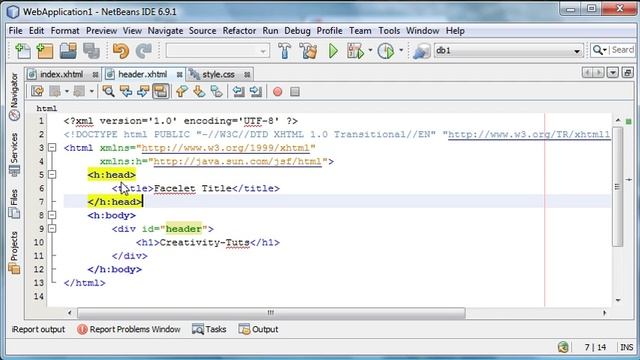
Task: Toggle the Highlight Search button
Action: tap(160, 91)
